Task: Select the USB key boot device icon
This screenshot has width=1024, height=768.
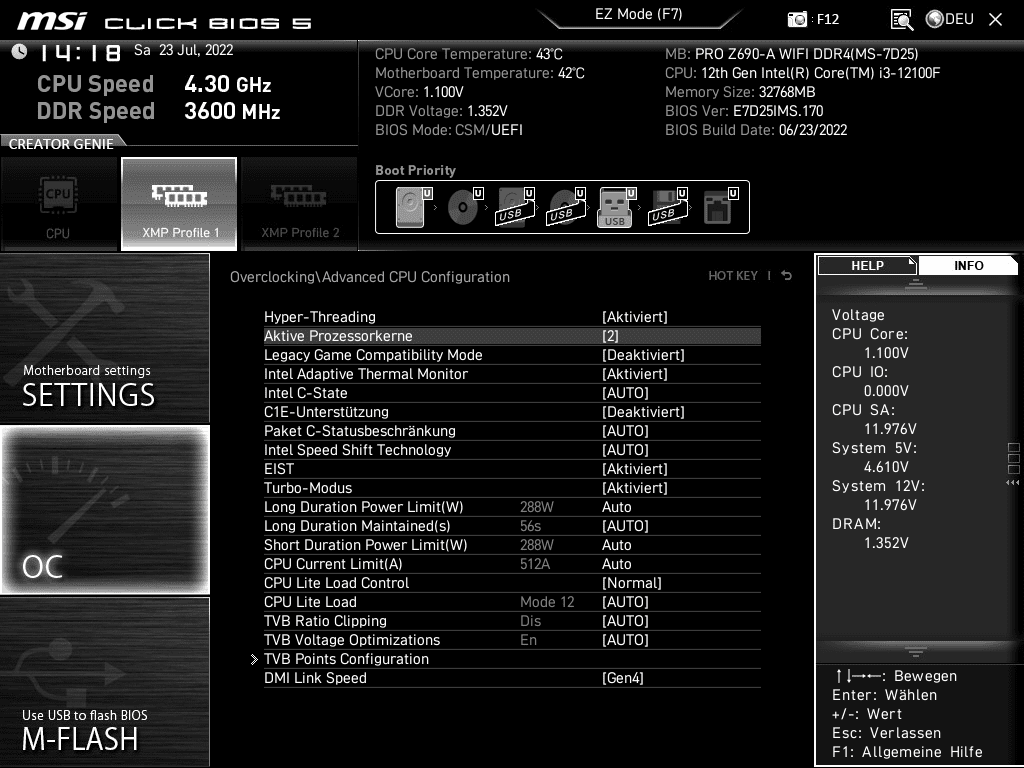Action: (616, 207)
